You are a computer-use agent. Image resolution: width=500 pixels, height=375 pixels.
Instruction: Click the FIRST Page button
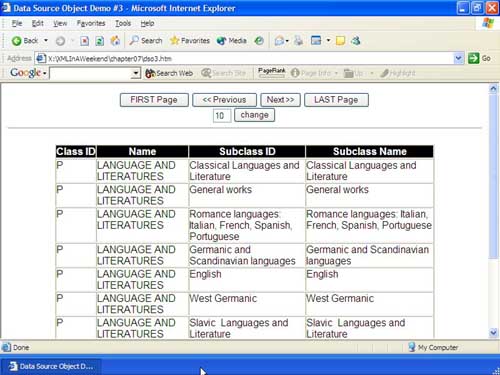[154, 100]
